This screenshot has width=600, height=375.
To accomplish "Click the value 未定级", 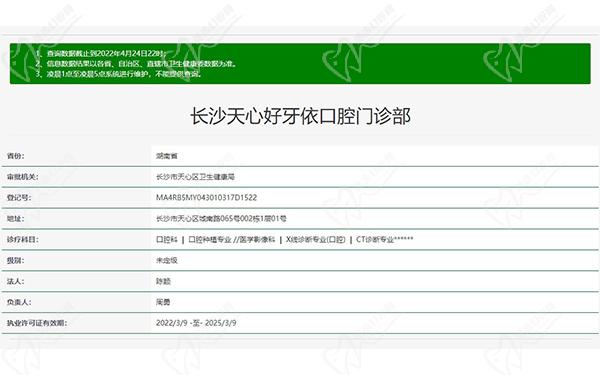I will coord(166,260).
